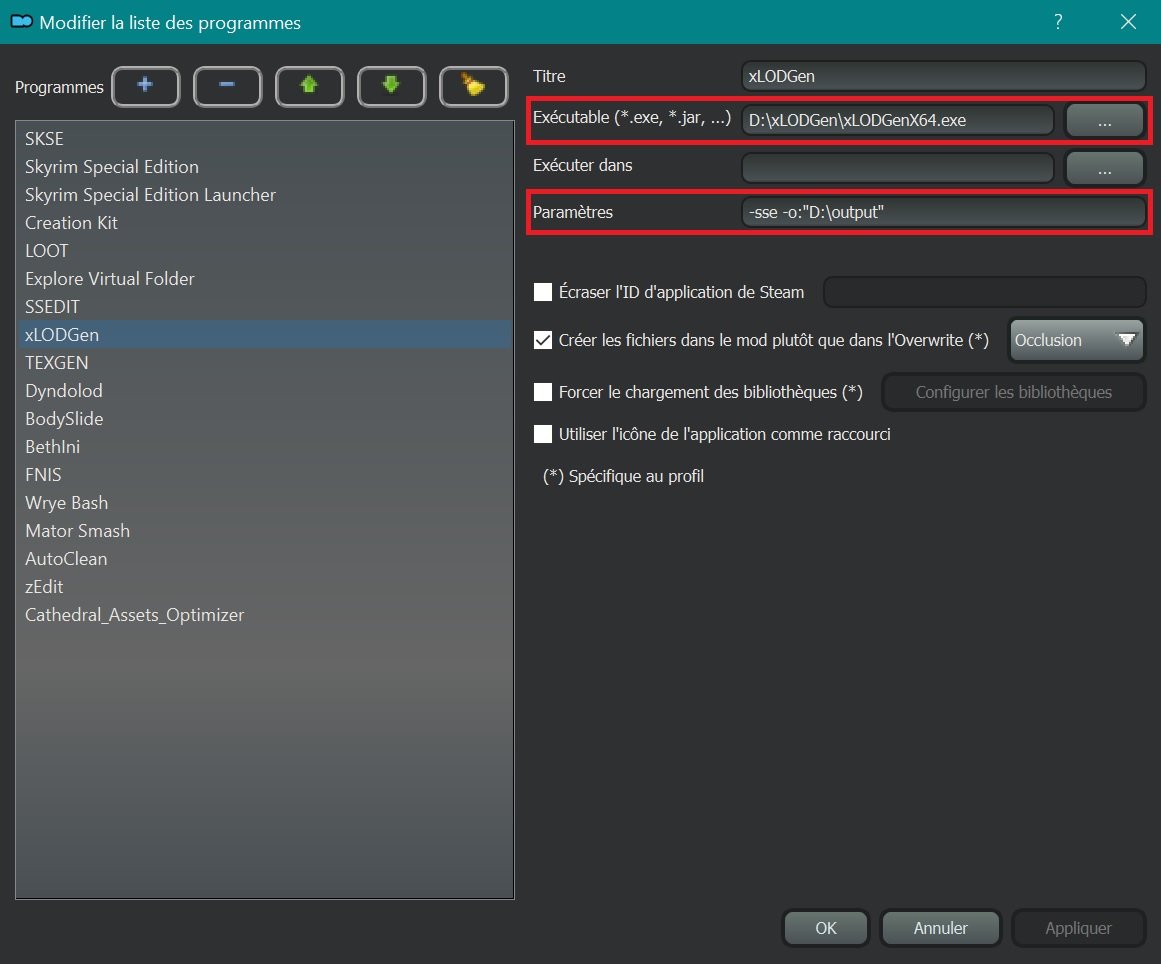Browse for executable file with ellipsis button
The width and height of the screenshot is (1161, 964).
pyautogui.click(x=1104, y=121)
